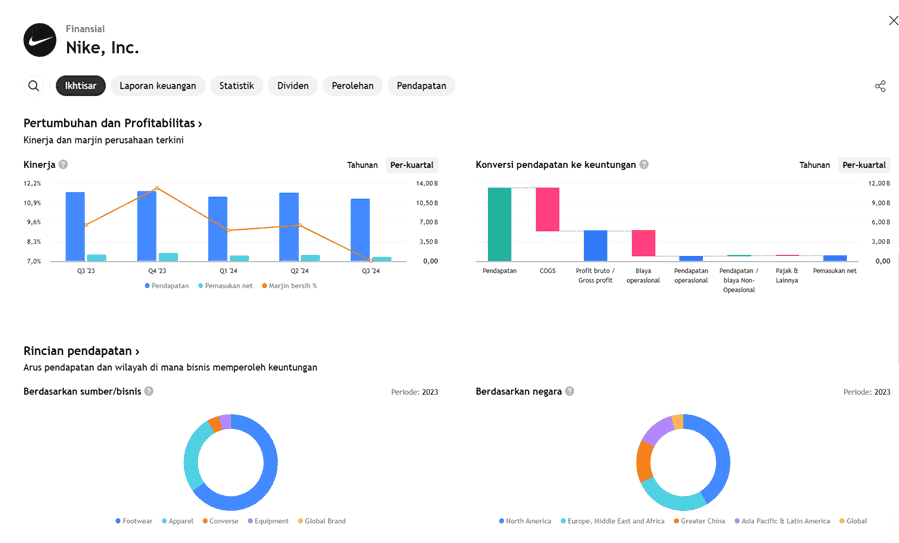Toggle Pemasukan net legend in Kinerja chart

pyautogui.click(x=225, y=286)
